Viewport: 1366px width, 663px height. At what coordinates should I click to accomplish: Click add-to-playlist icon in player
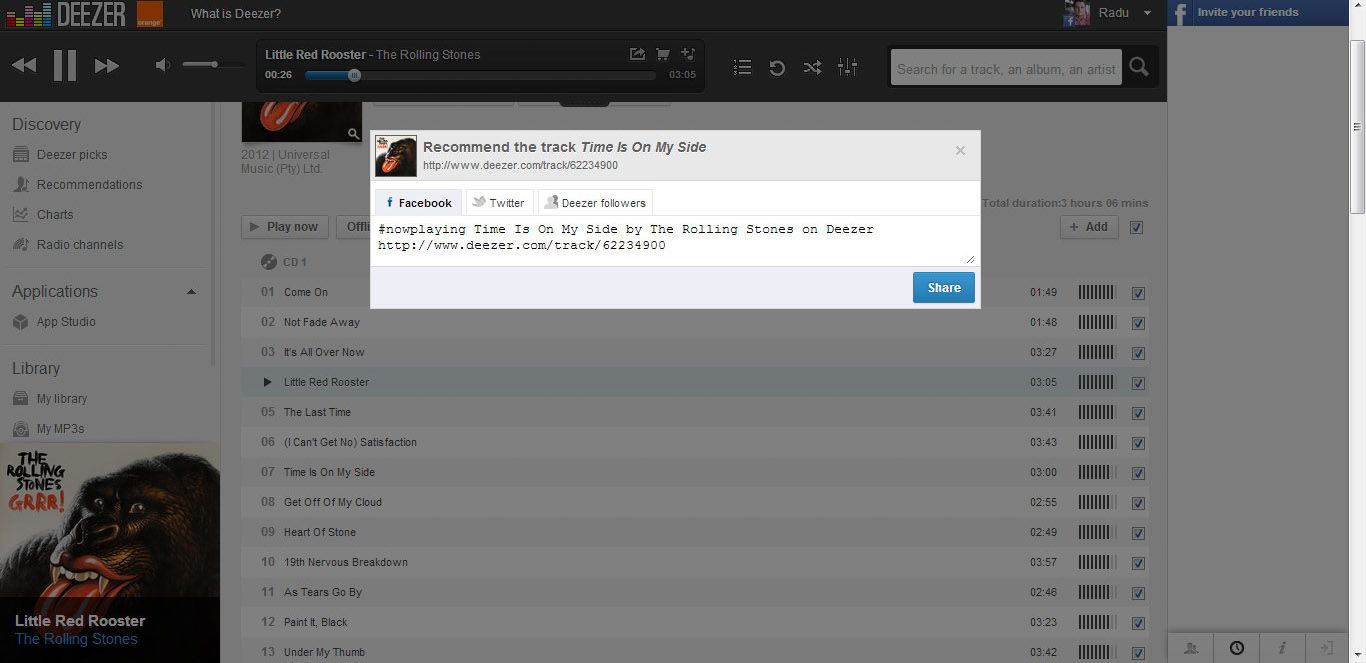pyautogui.click(x=687, y=54)
